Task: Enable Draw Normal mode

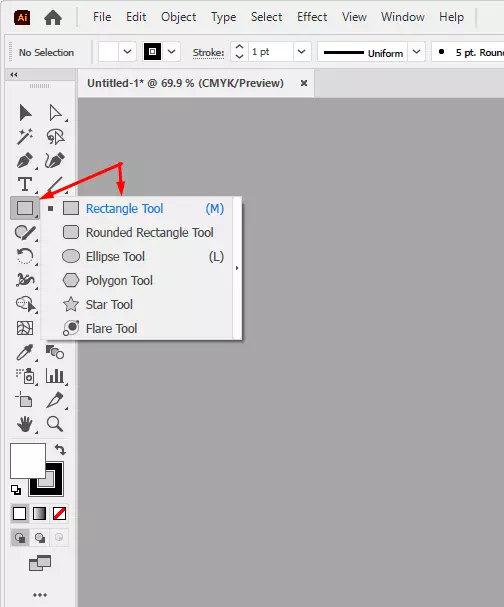Action: 20,538
